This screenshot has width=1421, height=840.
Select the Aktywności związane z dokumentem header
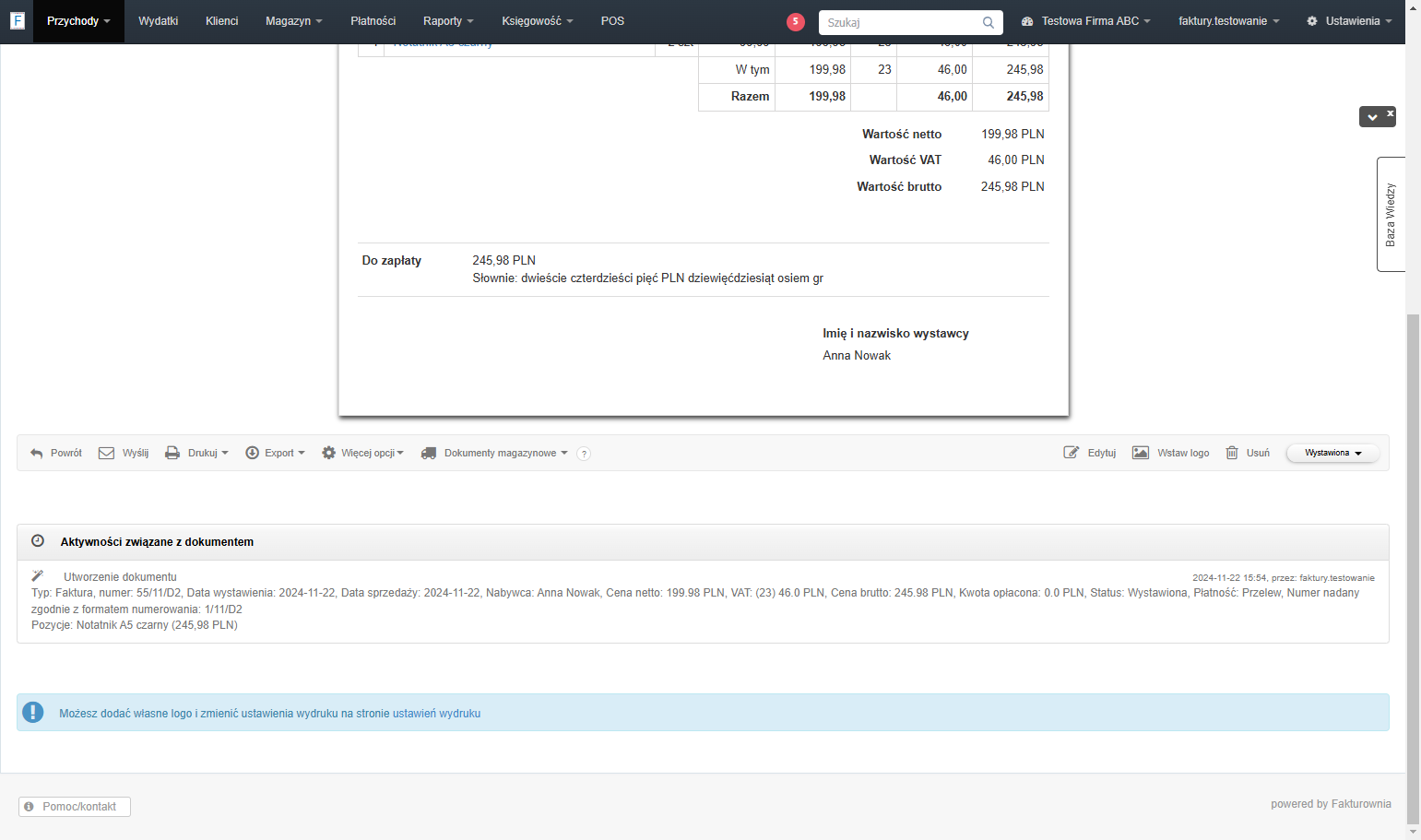[157, 542]
